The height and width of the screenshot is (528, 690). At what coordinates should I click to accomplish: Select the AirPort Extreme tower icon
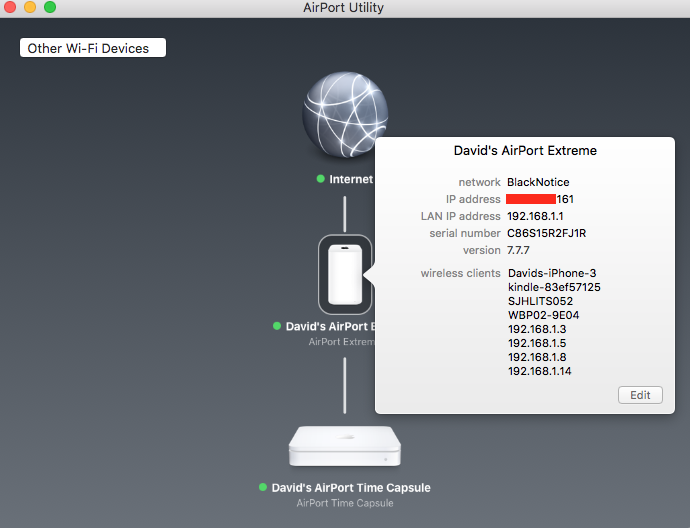345,275
